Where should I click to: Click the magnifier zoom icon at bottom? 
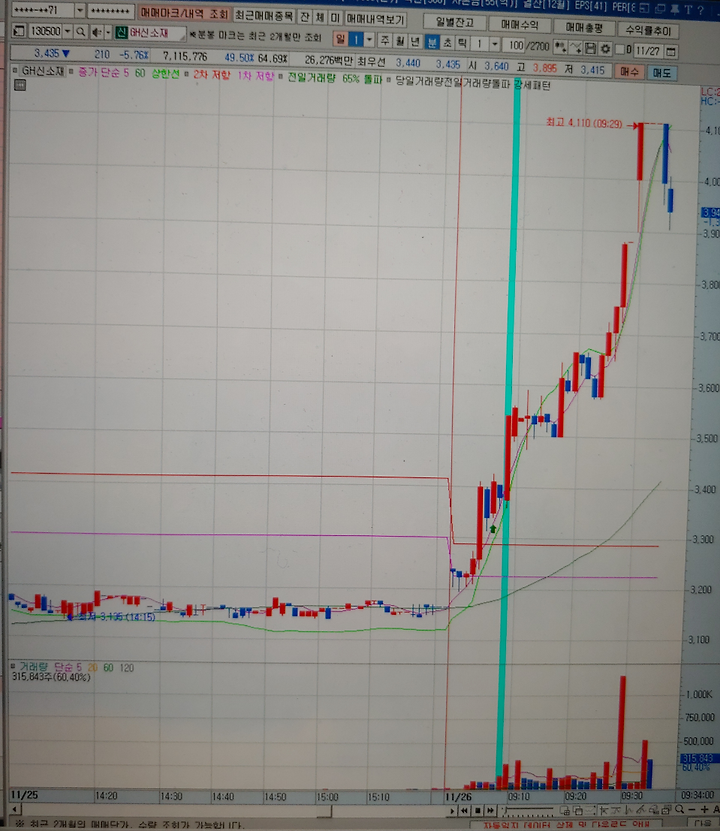click(679, 809)
